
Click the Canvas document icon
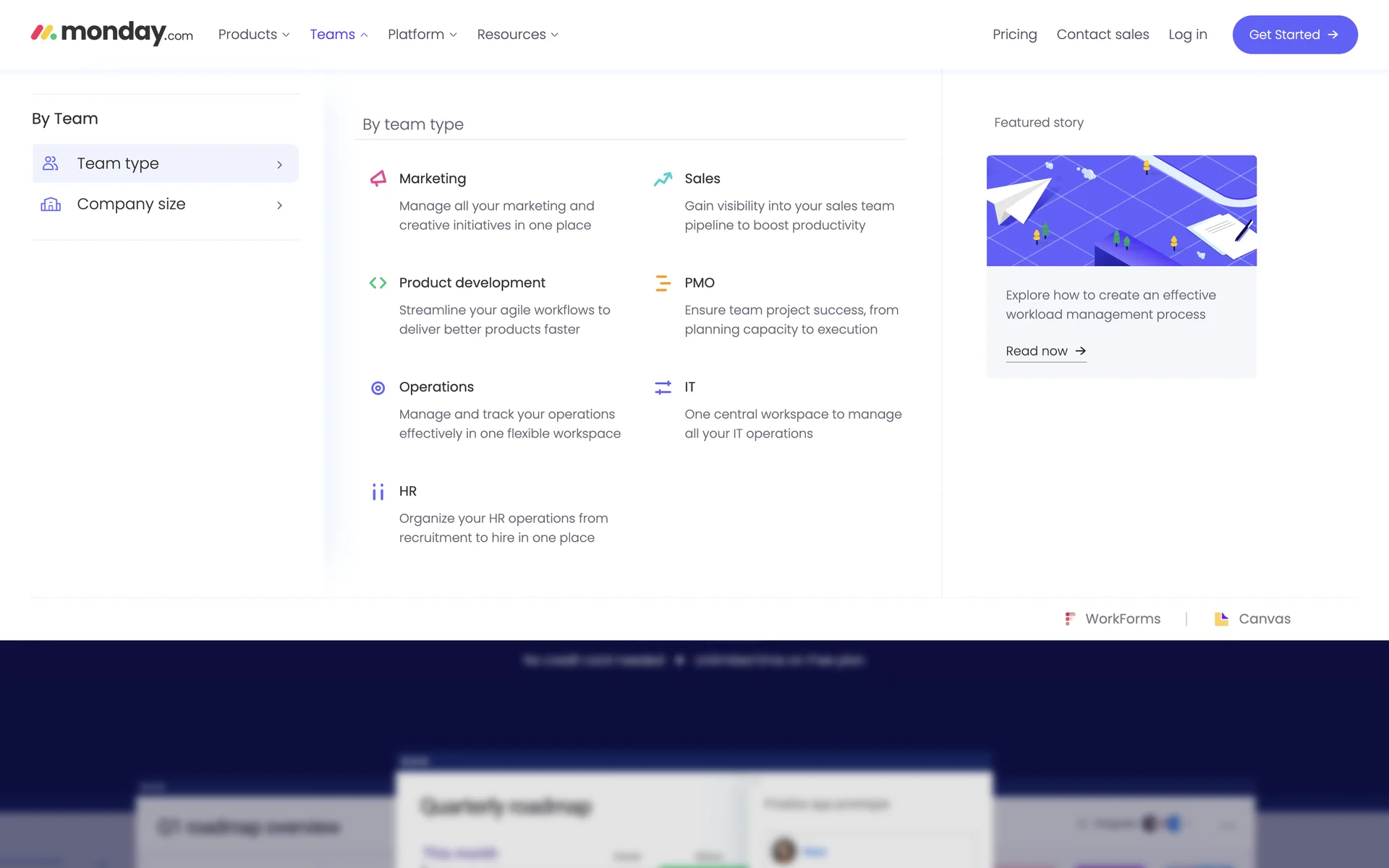(1221, 619)
